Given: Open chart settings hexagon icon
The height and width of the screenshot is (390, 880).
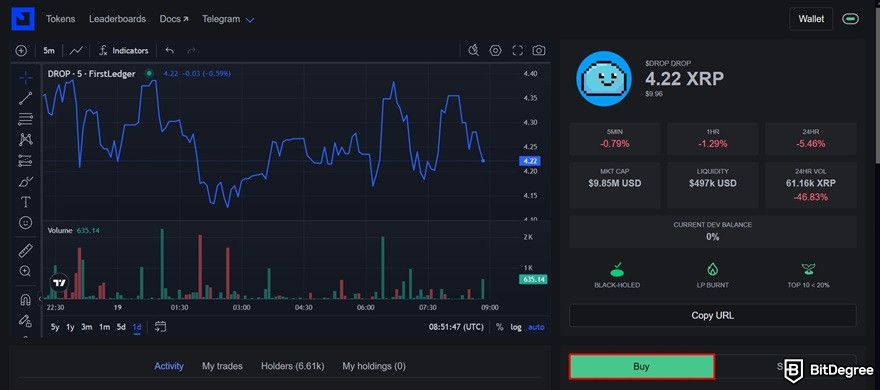Looking at the screenshot, I should coord(495,51).
